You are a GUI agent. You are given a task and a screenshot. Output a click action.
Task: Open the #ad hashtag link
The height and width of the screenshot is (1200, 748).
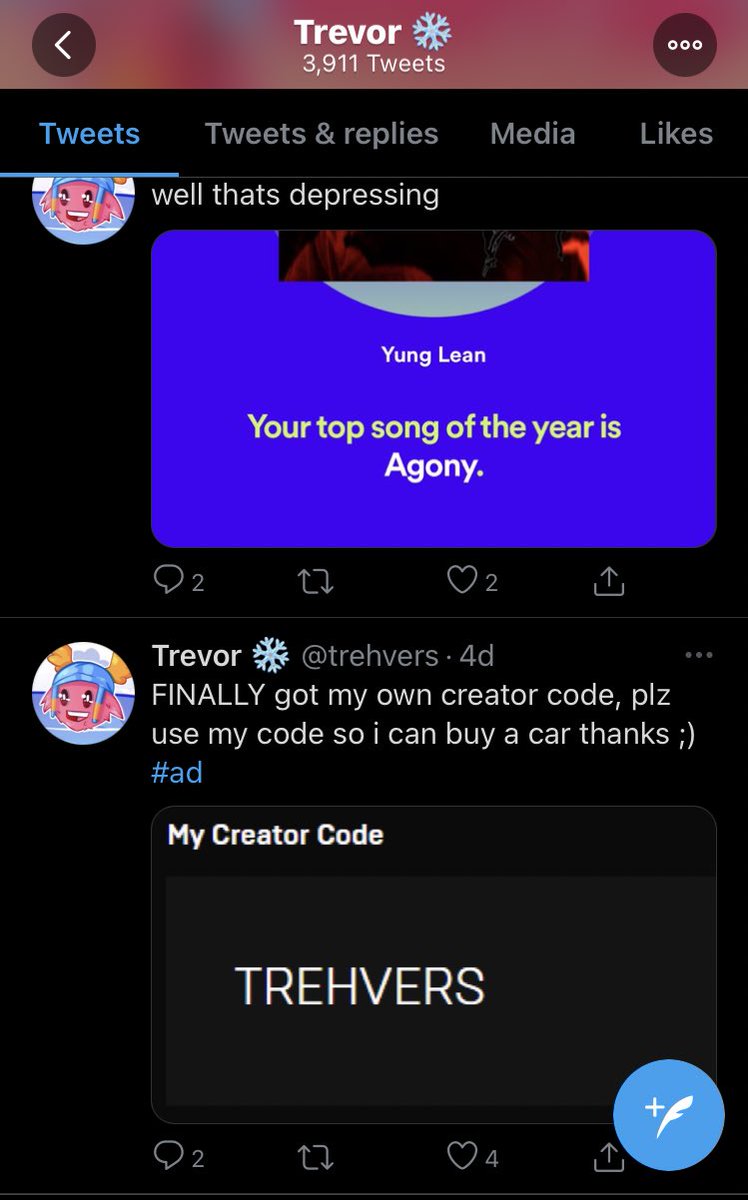coord(177,772)
